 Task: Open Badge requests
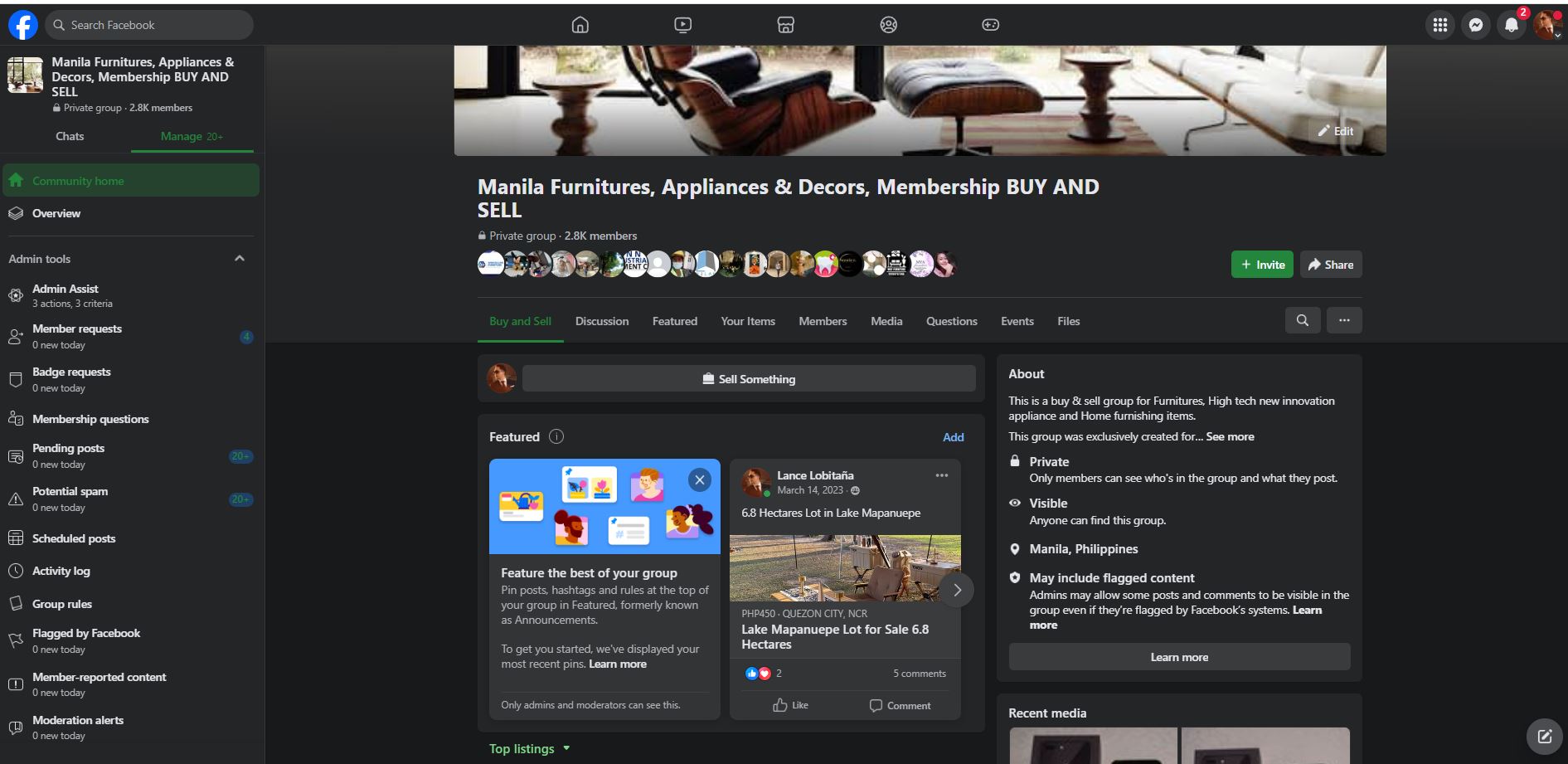131,379
